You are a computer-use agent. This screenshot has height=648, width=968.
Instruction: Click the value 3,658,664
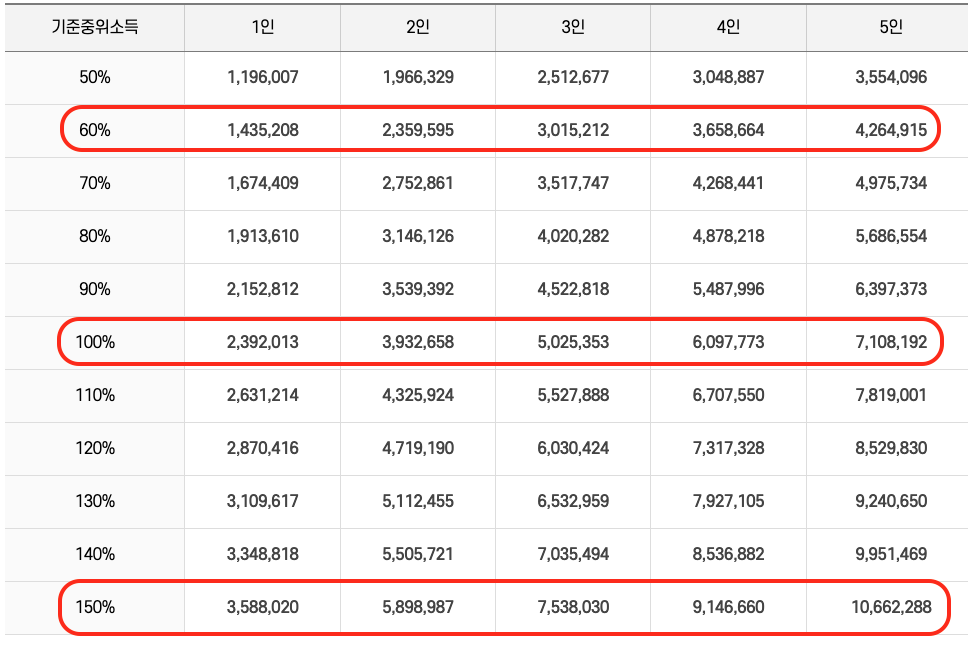click(x=728, y=130)
